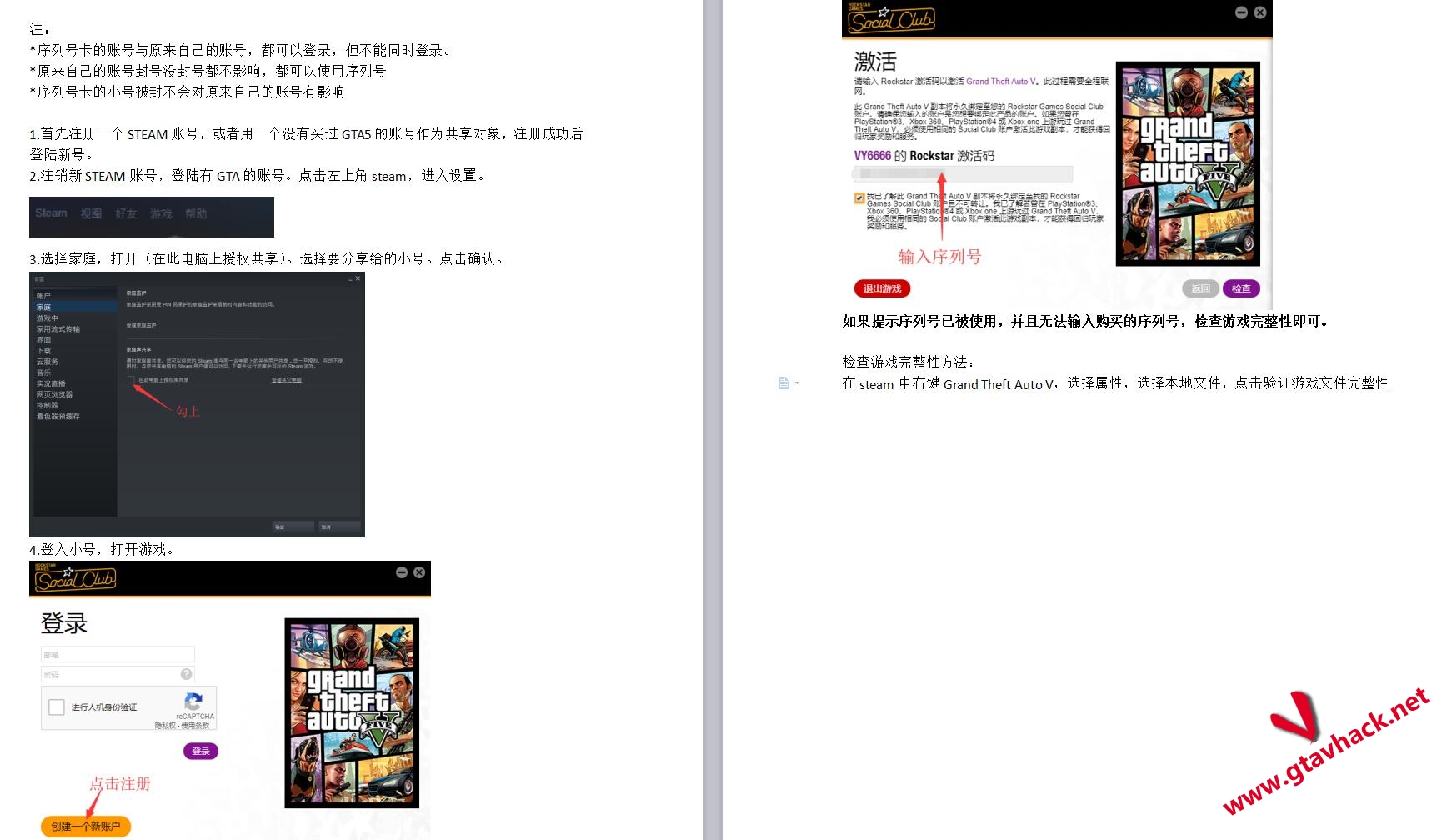Click the purple 检查 button
Screen dimensions: 1432x840
pyautogui.click(x=1241, y=288)
